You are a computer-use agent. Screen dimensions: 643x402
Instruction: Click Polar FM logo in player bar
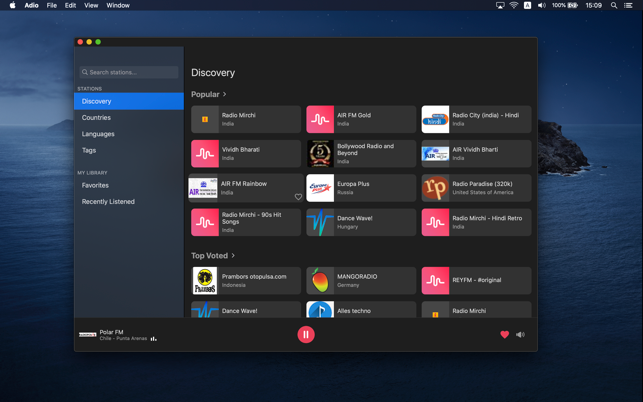pos(88,335)
